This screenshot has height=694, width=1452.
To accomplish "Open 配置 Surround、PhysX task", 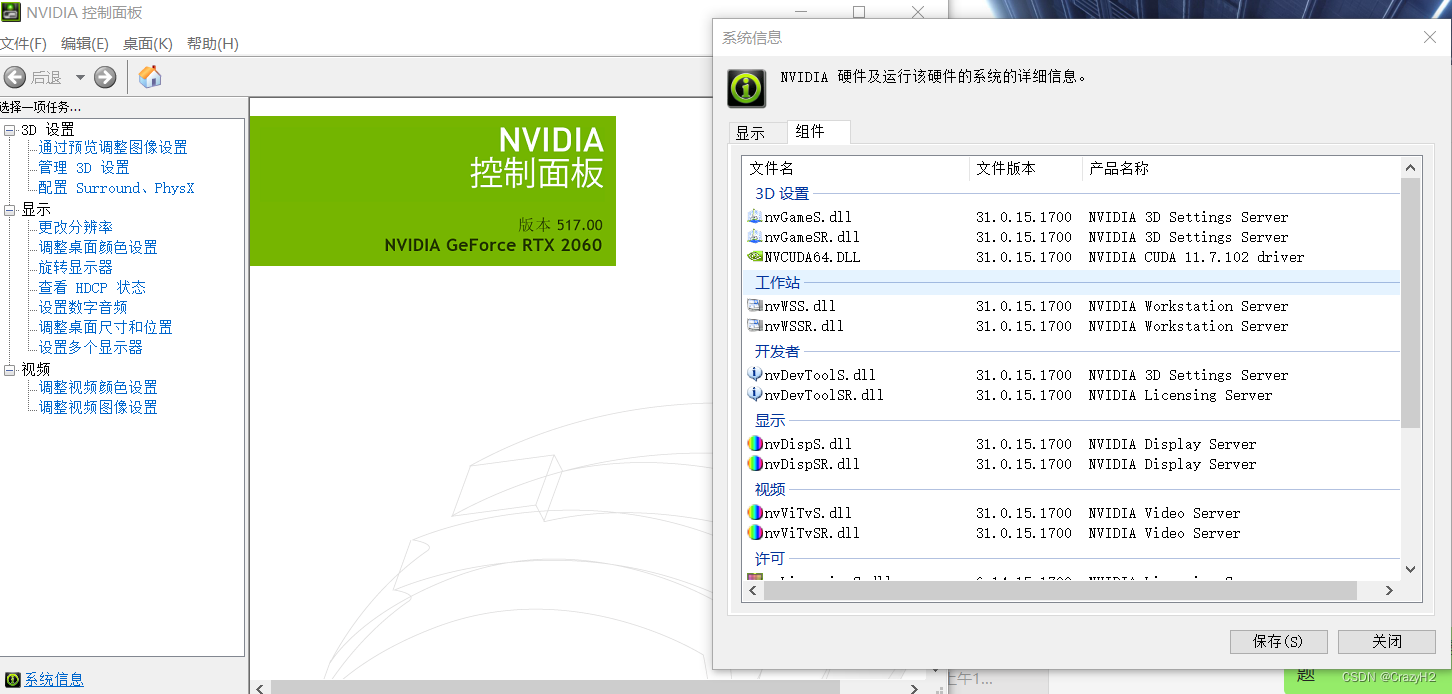I will pyautogui.click(x=116, y=188).
